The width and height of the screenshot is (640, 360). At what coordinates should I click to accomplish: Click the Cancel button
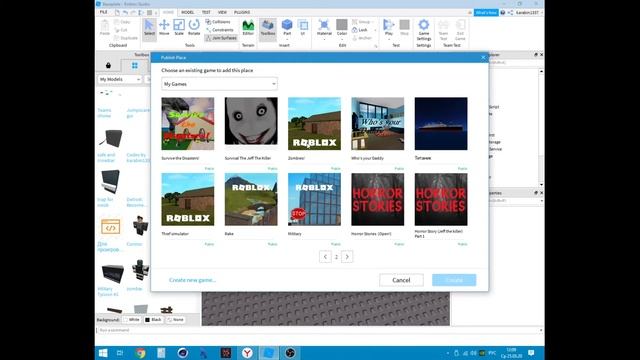click(401, 280)
